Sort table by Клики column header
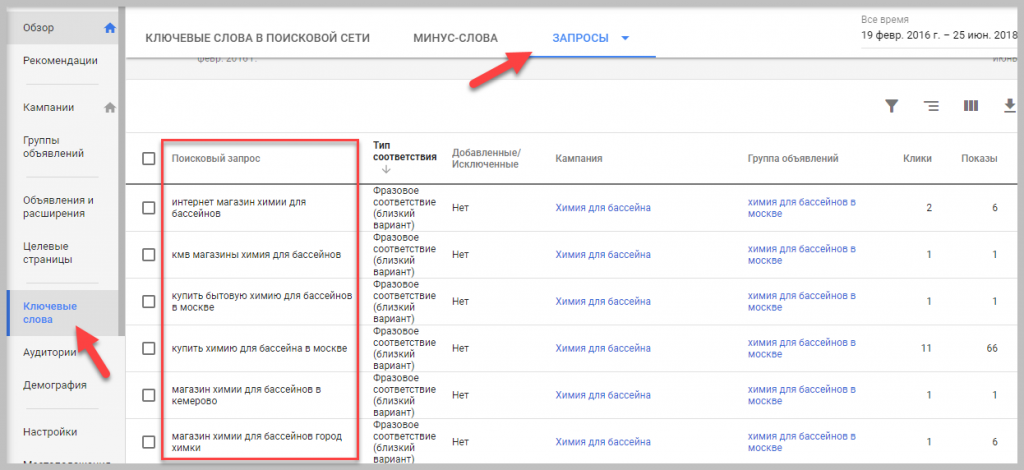This screenshot has width=1024, height=470. click(917, 158)
